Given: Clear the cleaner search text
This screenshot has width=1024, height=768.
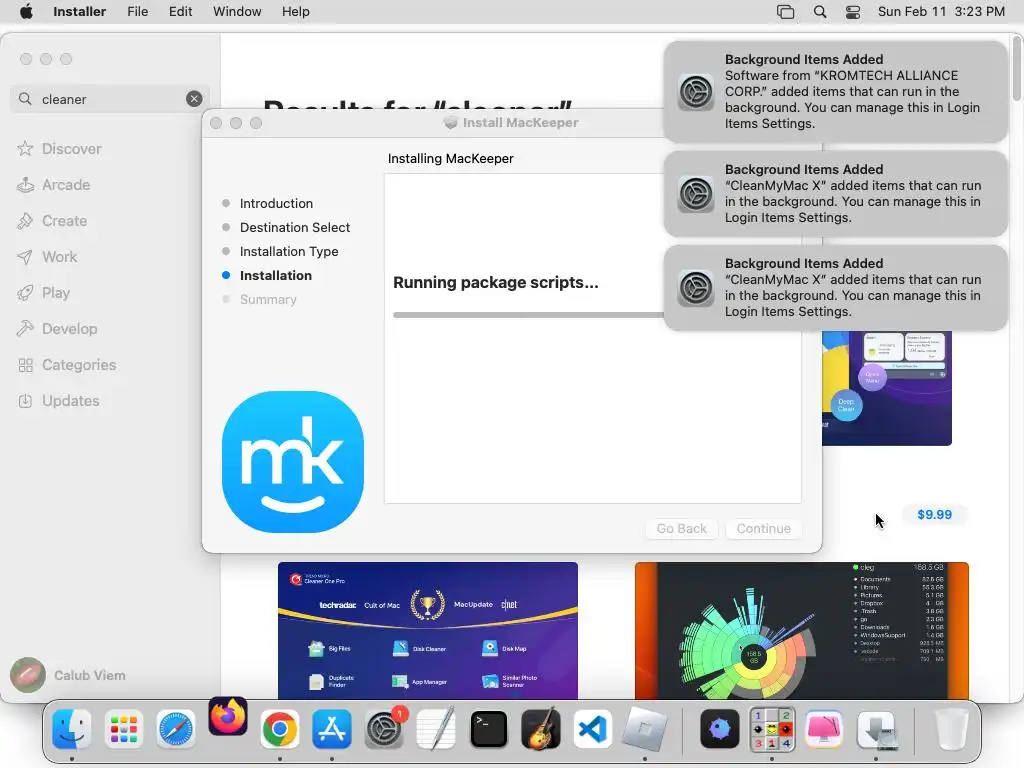Looking at the screenshot, I should pos(194,99).
